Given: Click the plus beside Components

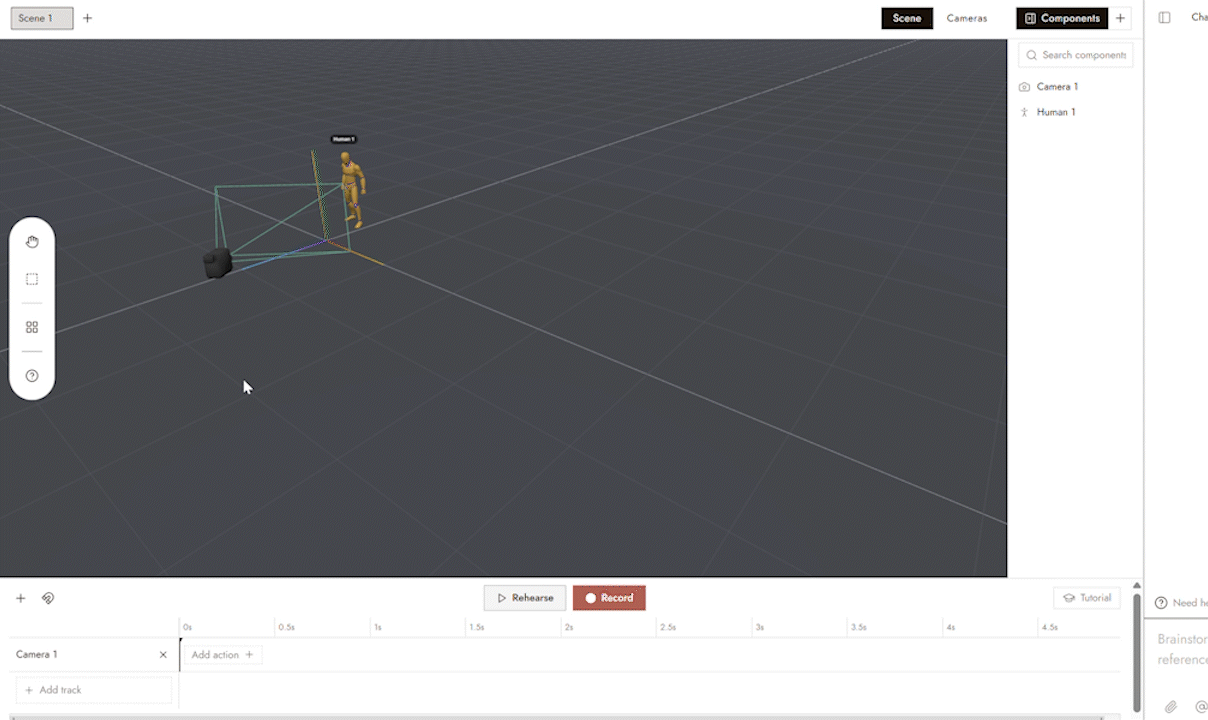Looking at the screenshot, I should click(x=1121, y=18).
